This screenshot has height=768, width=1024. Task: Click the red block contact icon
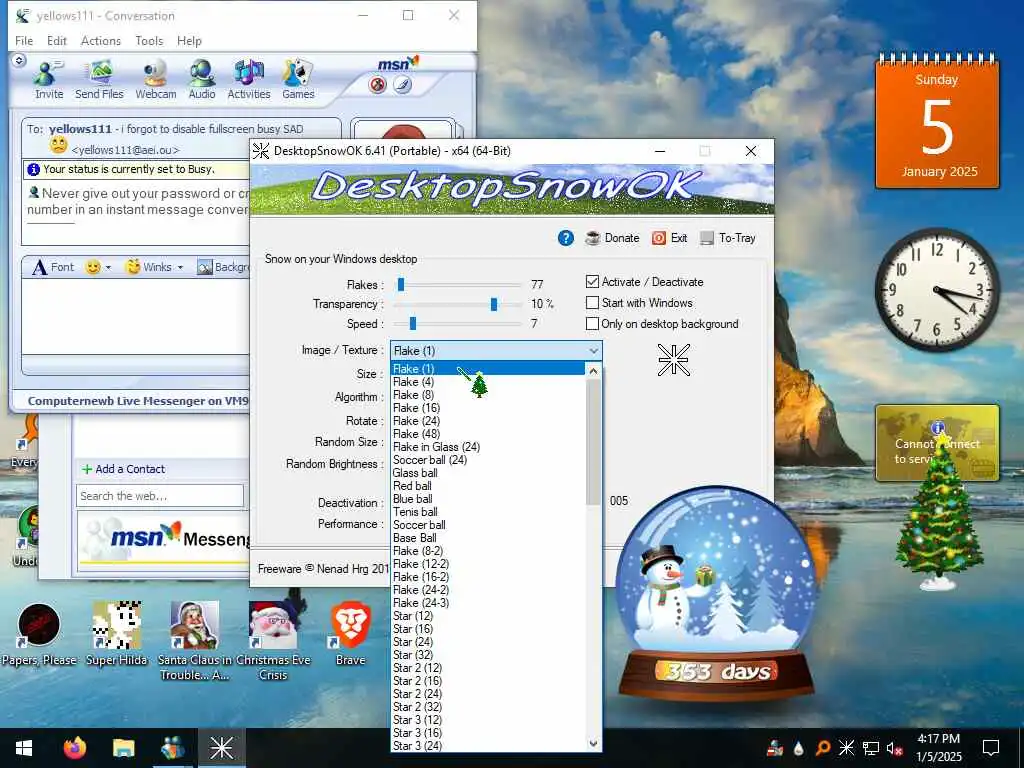point(377,85)
